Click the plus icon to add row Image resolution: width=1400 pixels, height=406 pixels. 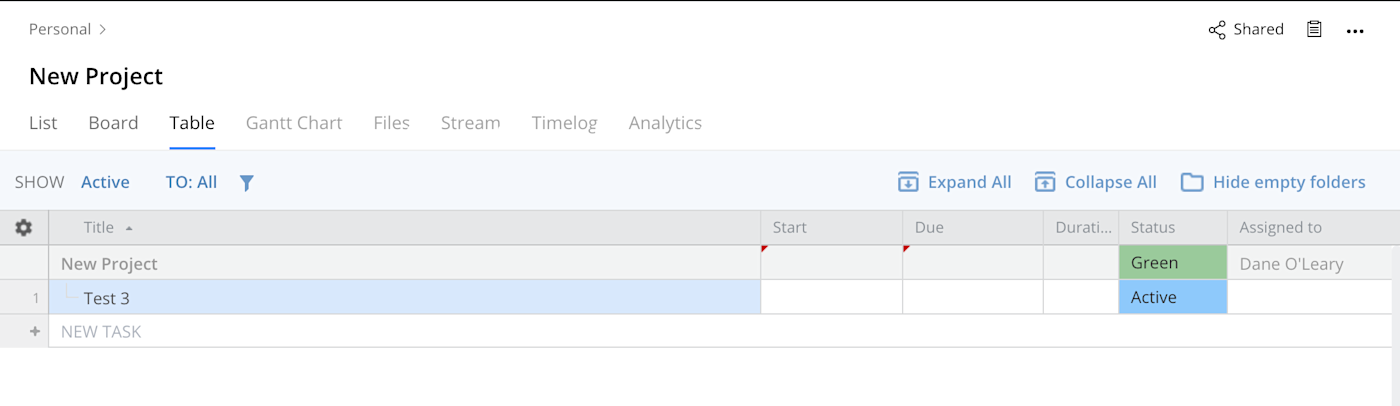coord(35,331)
